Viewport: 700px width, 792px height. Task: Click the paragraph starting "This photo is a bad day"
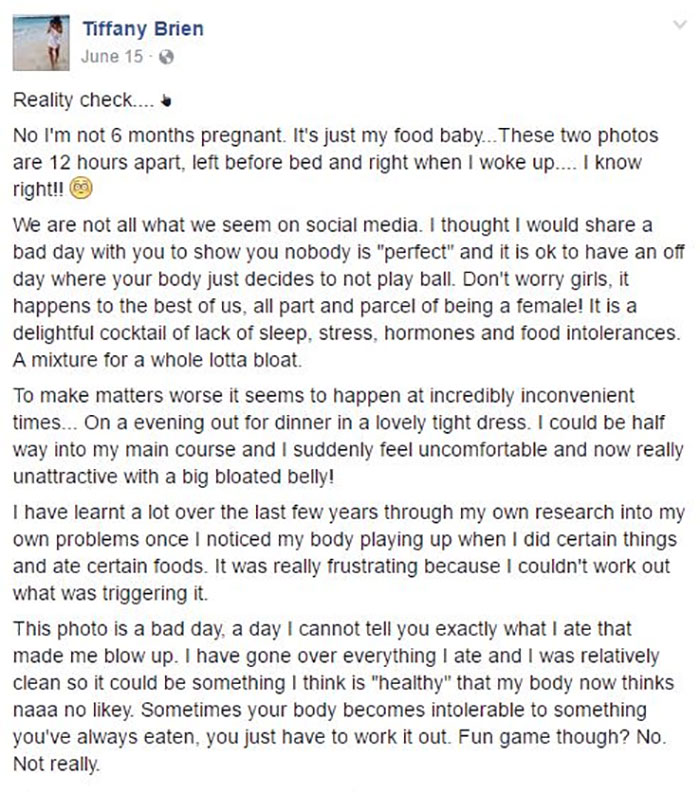(344, 696)
